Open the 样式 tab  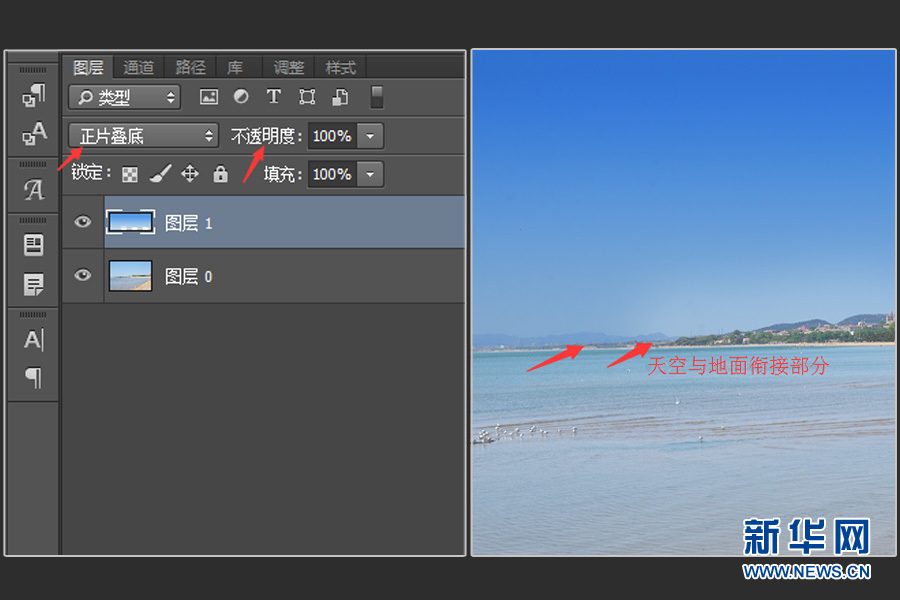point(340,67)
